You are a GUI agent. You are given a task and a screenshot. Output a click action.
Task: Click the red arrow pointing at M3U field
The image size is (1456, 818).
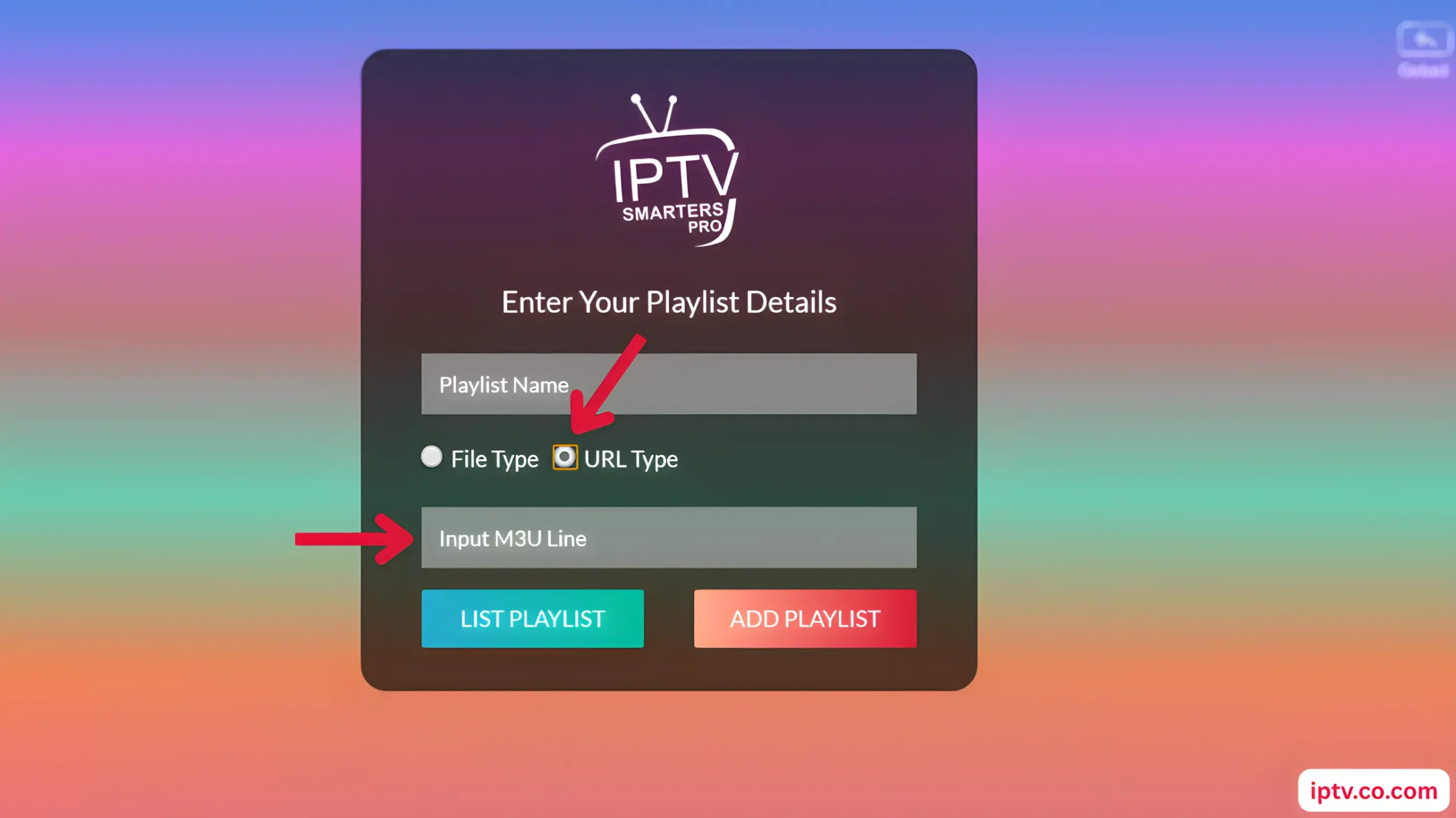[x=354, y=538]
